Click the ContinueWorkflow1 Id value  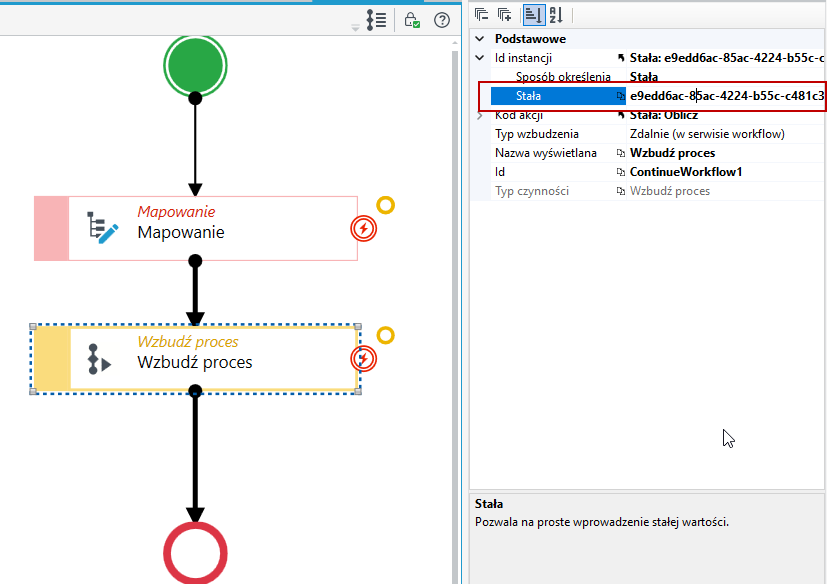[686, 172]
